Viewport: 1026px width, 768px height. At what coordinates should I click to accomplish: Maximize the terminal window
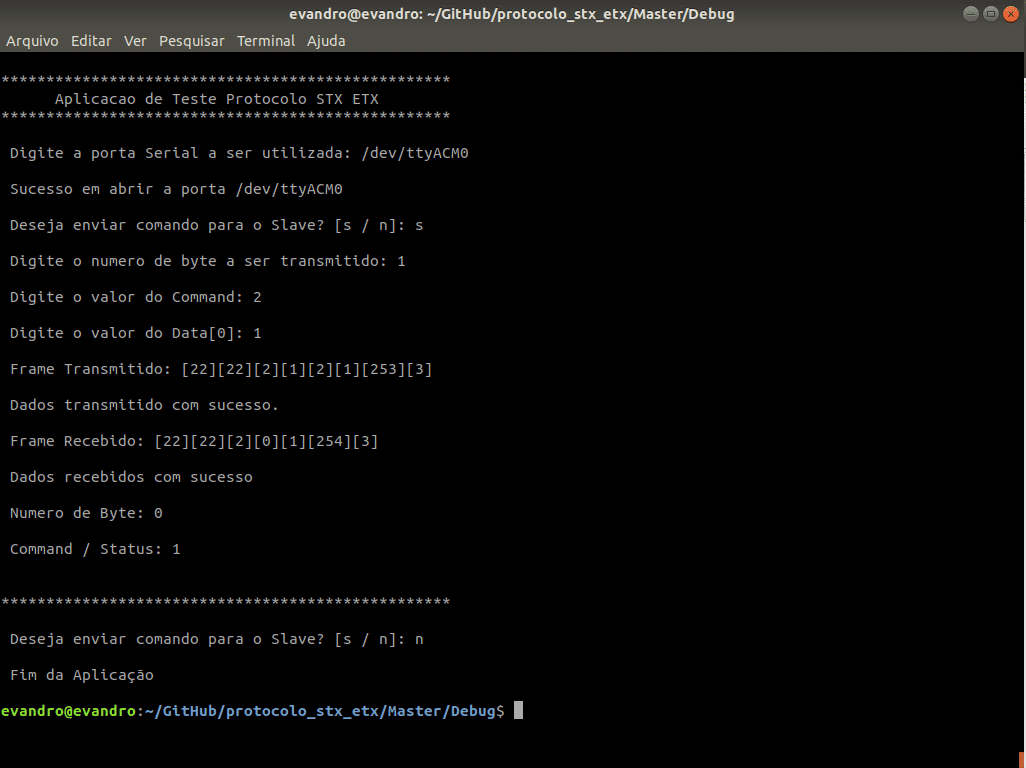[x=991, y=14]
